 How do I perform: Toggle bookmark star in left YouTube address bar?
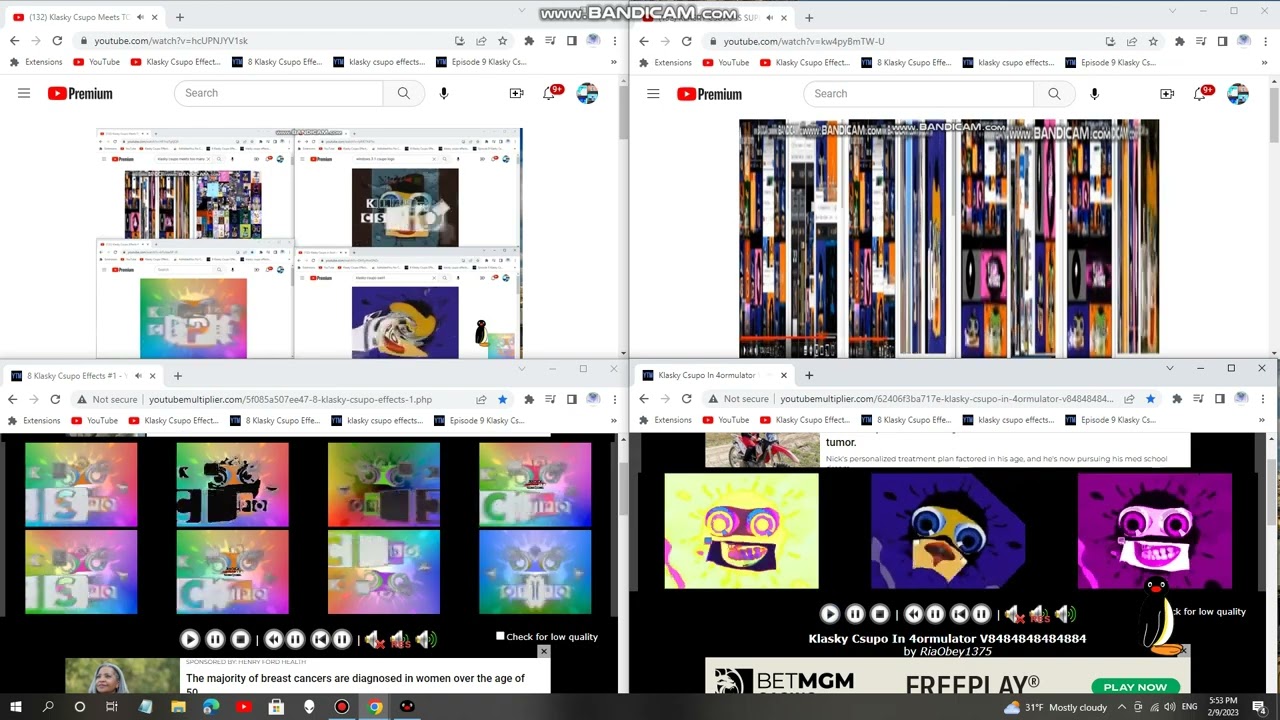click(x=502, y=41)
